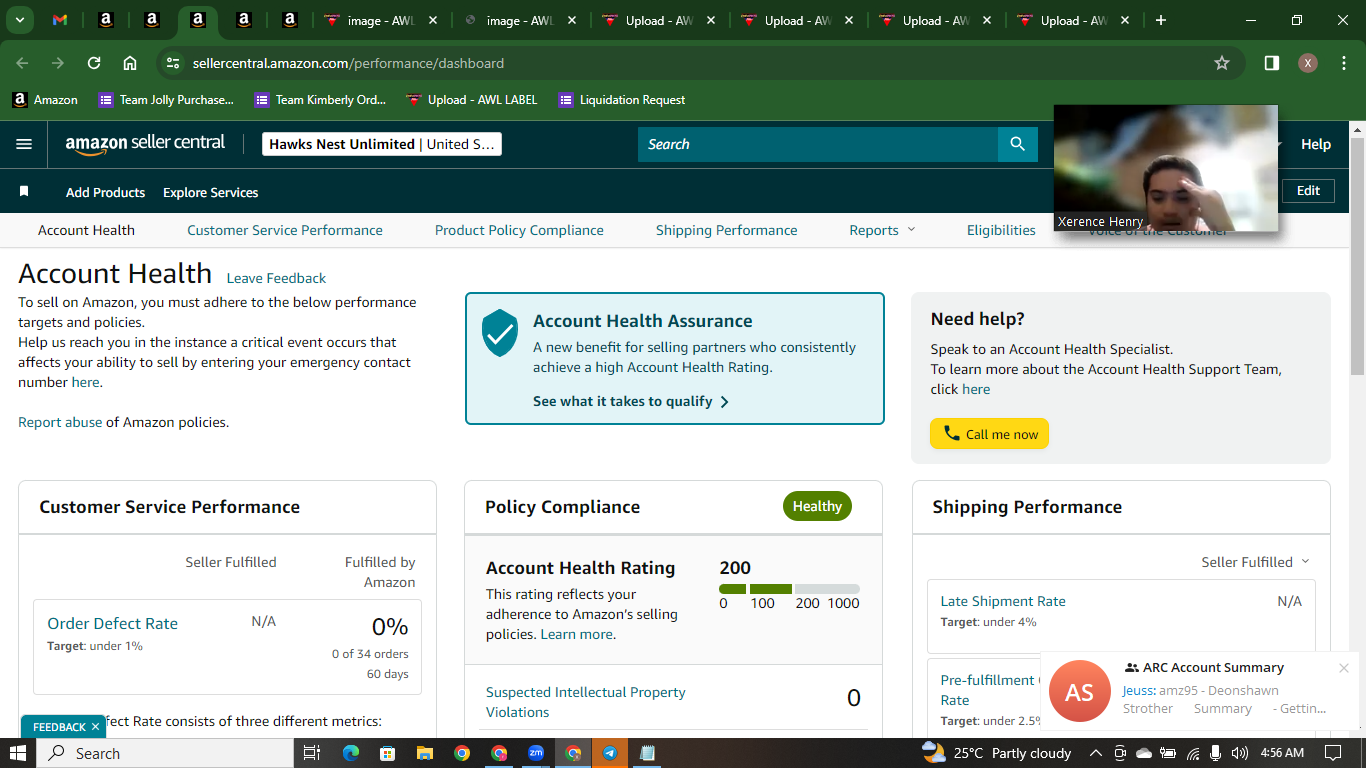The width and height of the screenshot is (1366, 768).
Task: Switch to the pinned Gmail tab
Action: pyautogui.click(x=60, y=20)
